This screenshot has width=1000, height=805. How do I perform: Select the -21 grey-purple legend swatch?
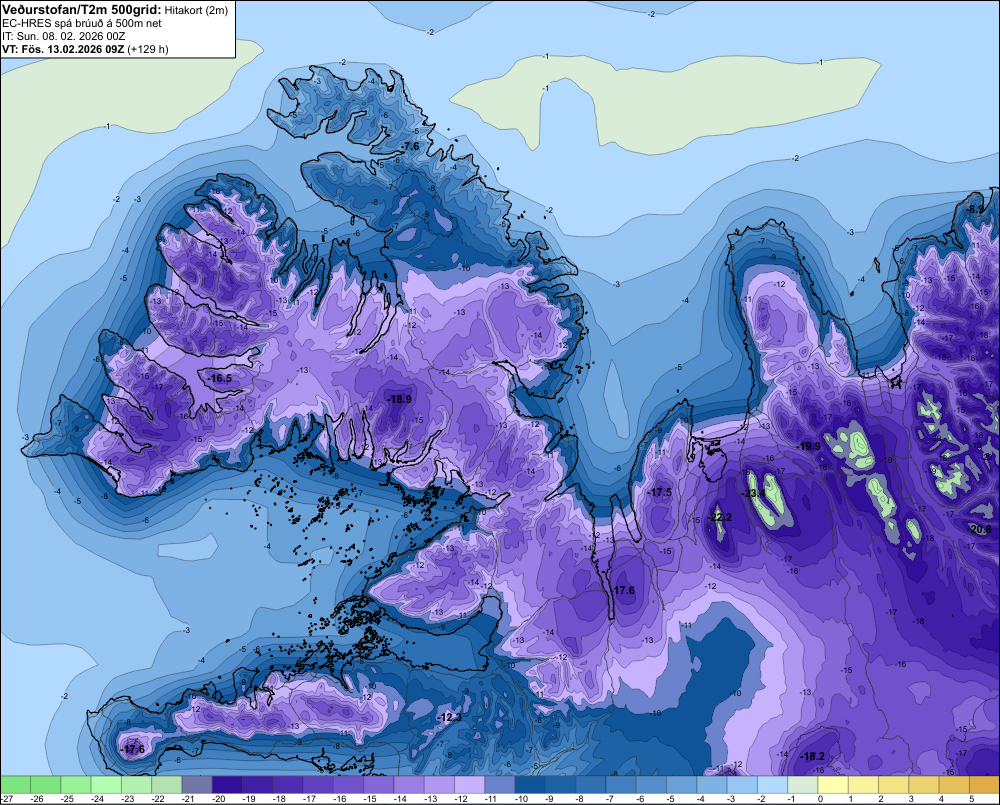(x=196, y=785)
